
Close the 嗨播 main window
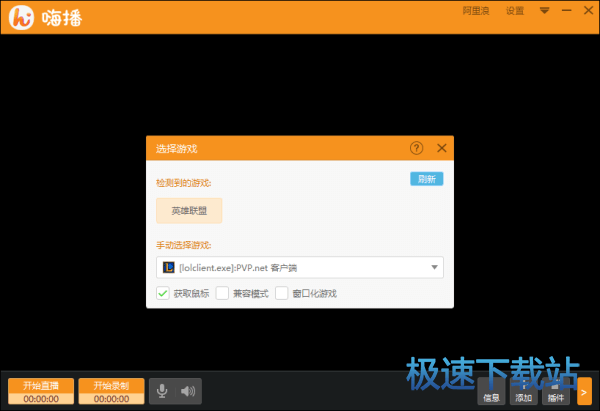point(588,10)
